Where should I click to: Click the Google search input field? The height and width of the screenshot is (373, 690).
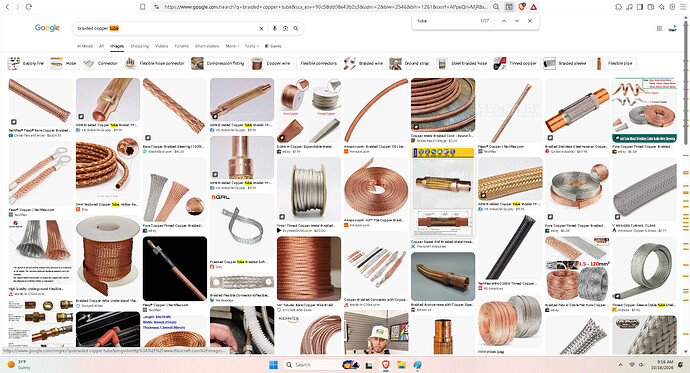click(165, 29)
